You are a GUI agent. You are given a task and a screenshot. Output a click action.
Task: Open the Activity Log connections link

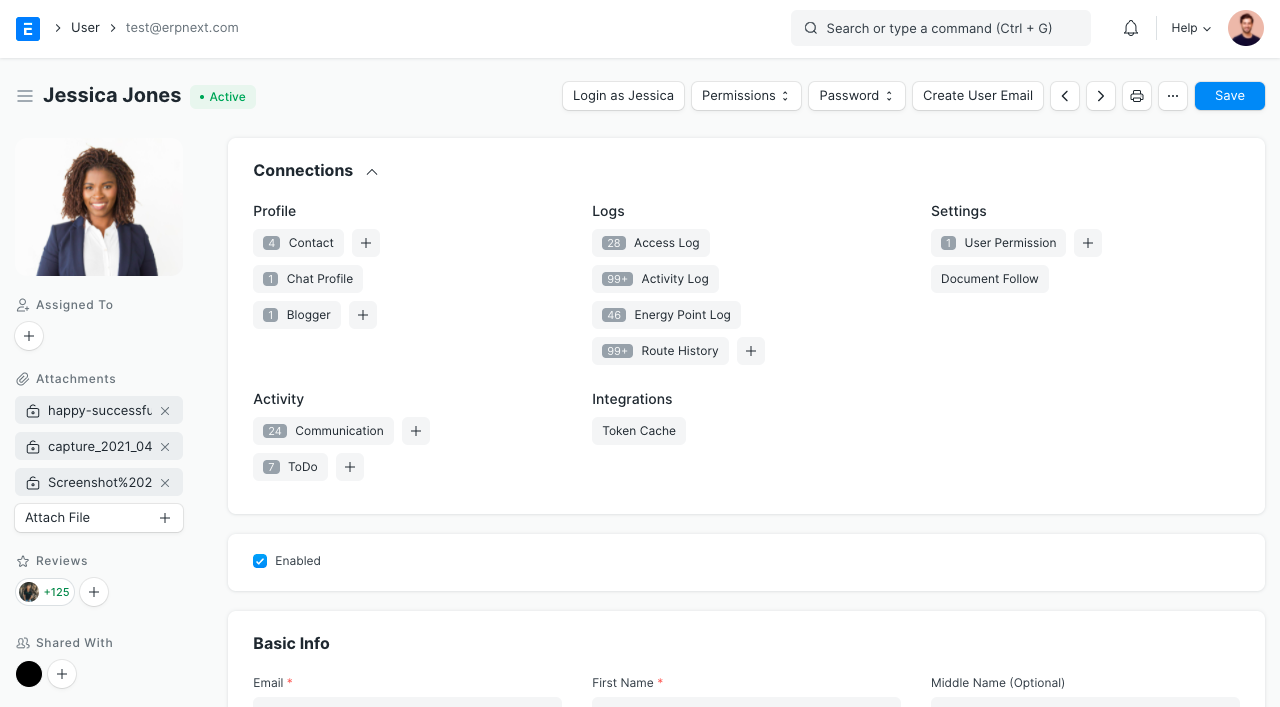(x=674, y=278)
